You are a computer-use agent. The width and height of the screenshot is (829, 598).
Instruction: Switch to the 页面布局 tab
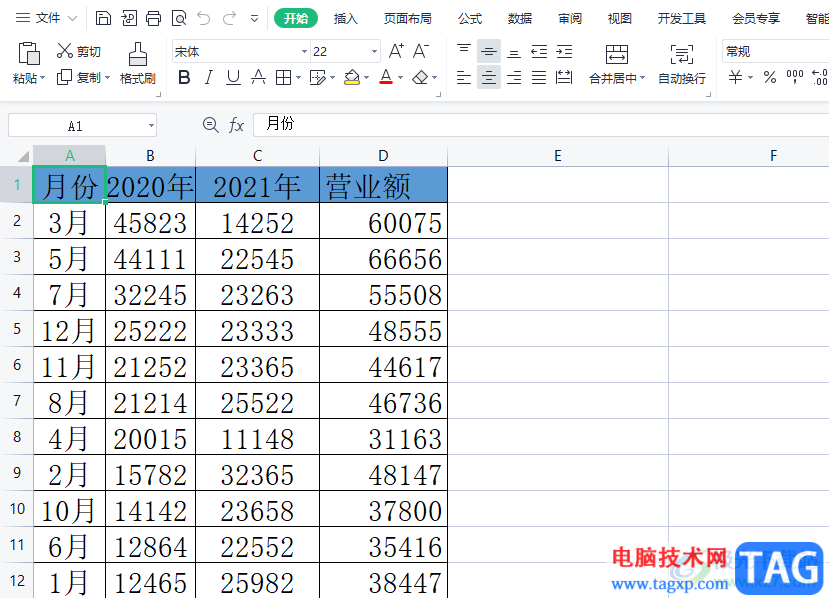click(x=408, y=19)
